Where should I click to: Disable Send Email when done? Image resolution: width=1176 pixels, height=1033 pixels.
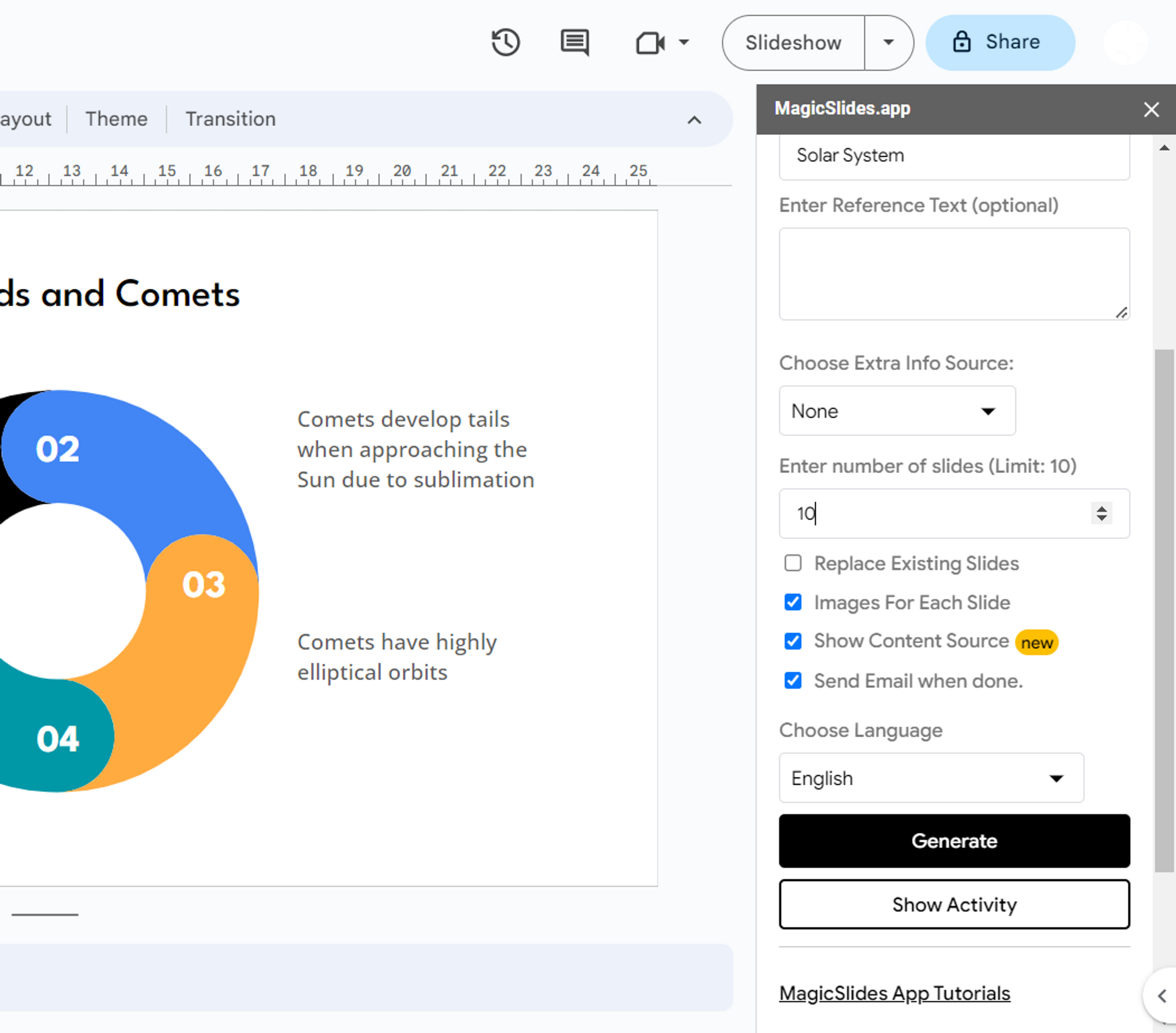(x=793, y=680)
